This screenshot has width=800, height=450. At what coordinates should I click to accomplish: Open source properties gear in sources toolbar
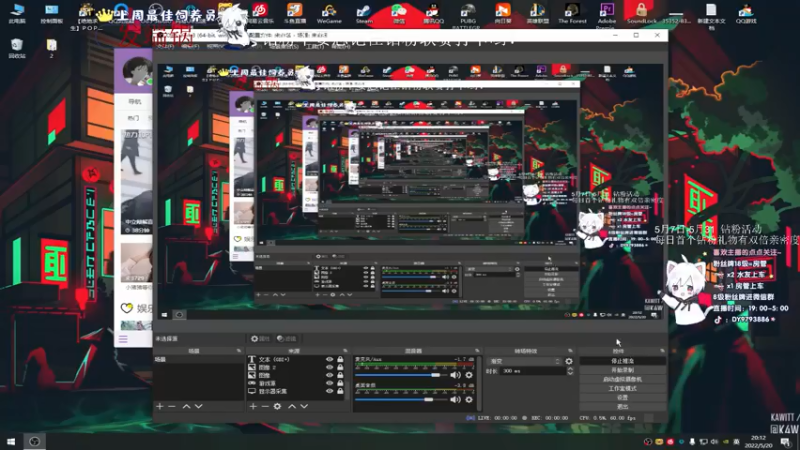[277, 406]
